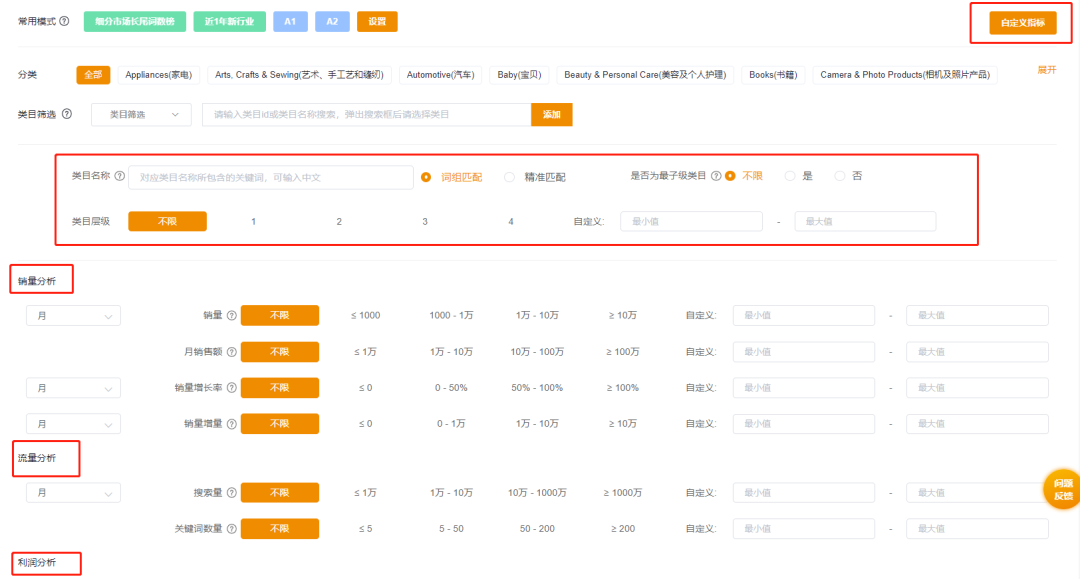Select Baby(宝贝) category

(x=519, y=74)
